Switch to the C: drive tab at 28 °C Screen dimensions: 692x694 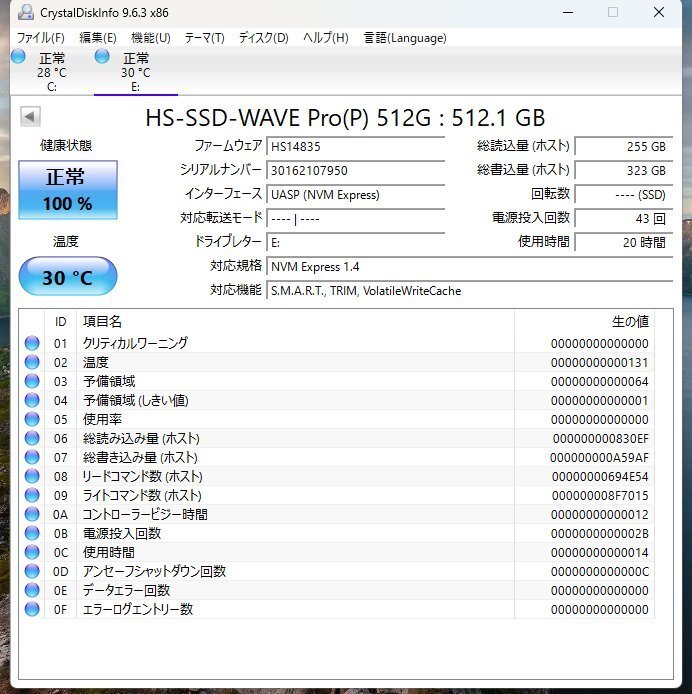tap(52, 71)
